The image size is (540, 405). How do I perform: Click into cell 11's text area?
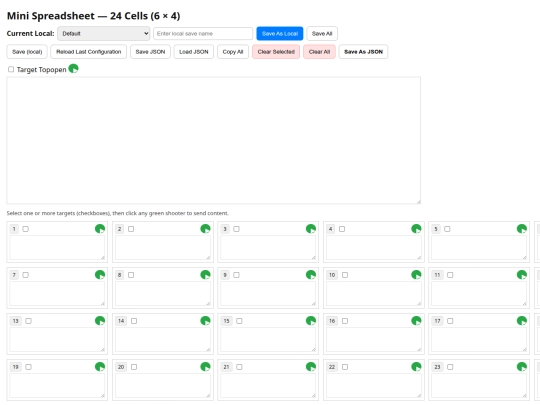point(479,293)
